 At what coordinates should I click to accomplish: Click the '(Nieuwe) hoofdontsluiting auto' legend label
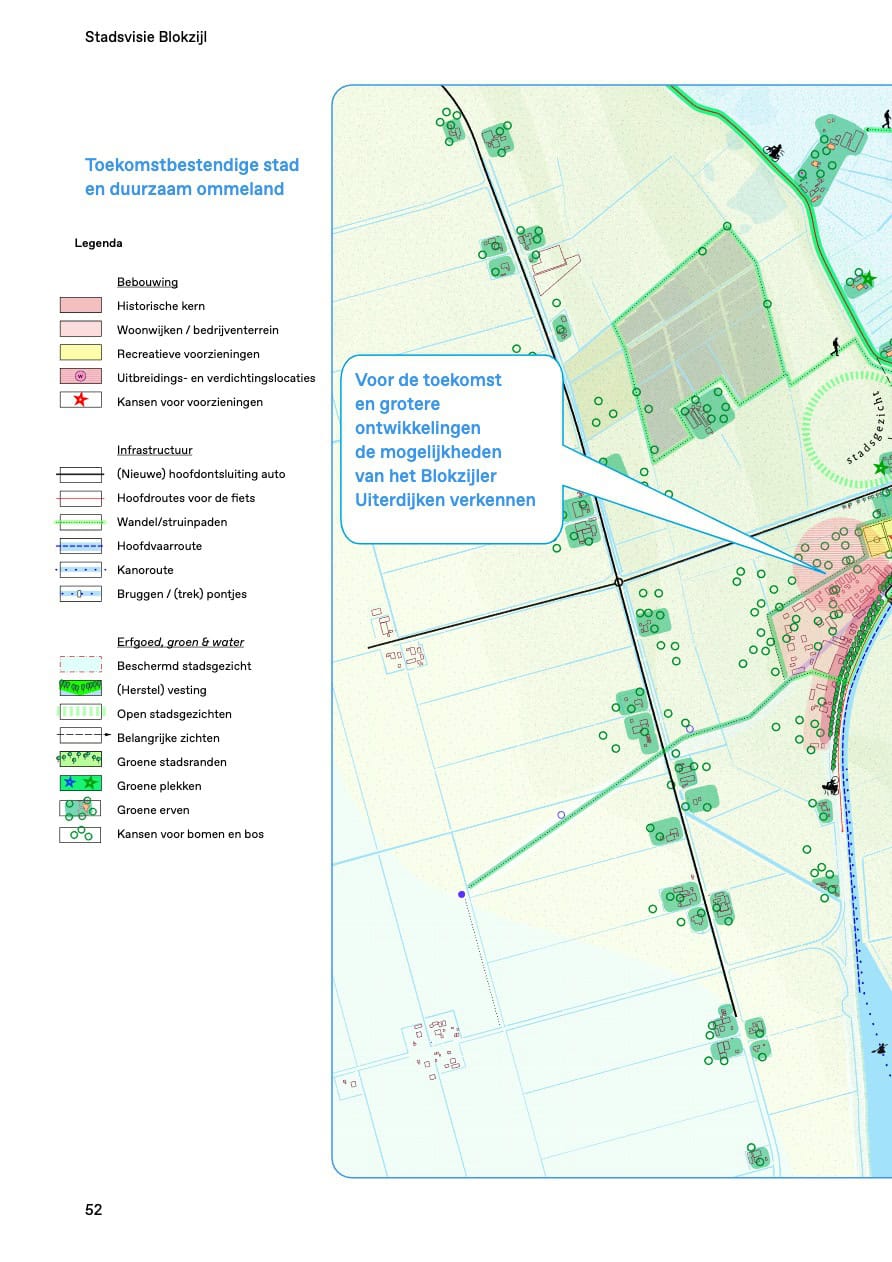[x=201, y=474]
